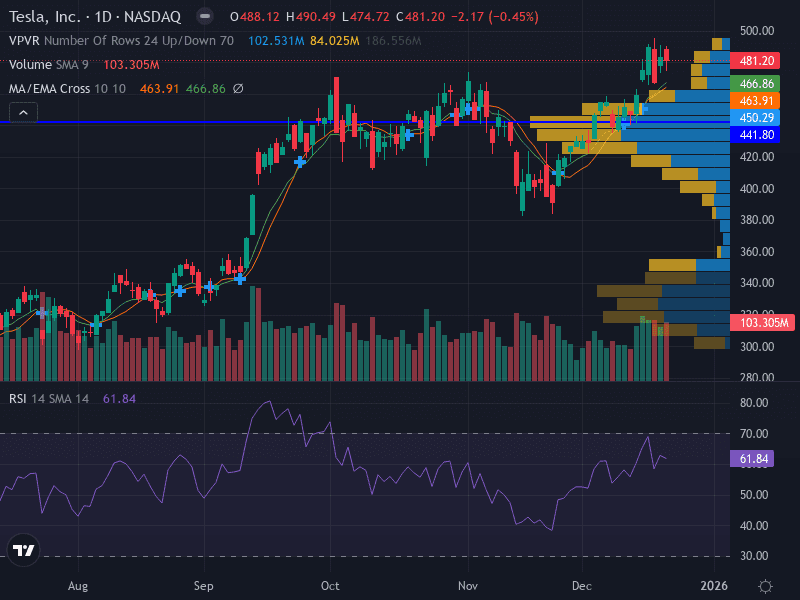
Task: Click the O488.12 open value in header
Action: 255,17
